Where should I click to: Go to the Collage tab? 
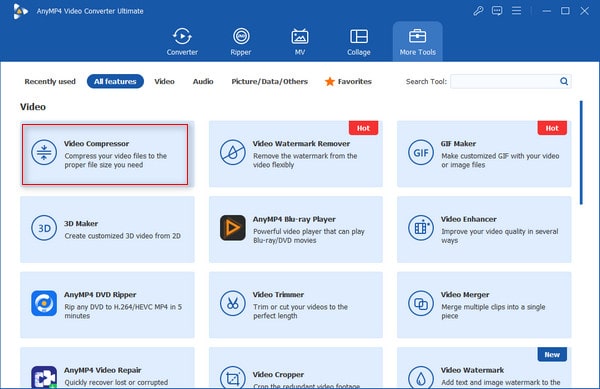pos(359,42)
